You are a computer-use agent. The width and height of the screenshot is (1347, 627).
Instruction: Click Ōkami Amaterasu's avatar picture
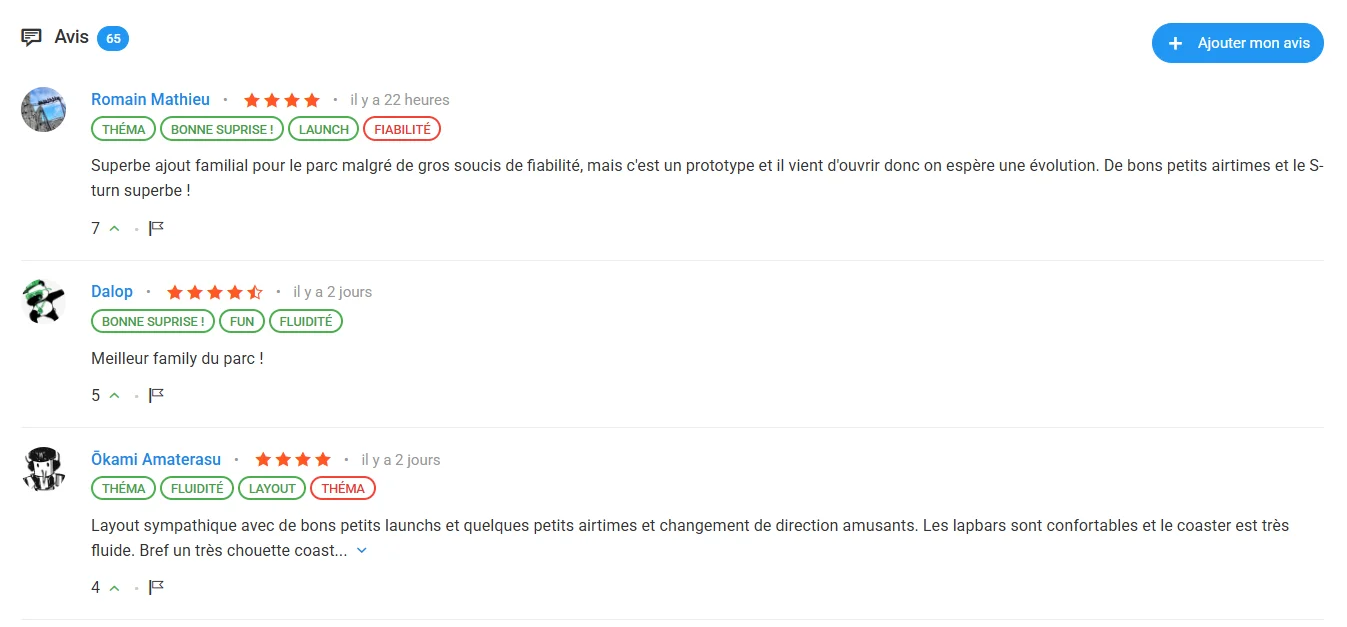click(44, 469)
